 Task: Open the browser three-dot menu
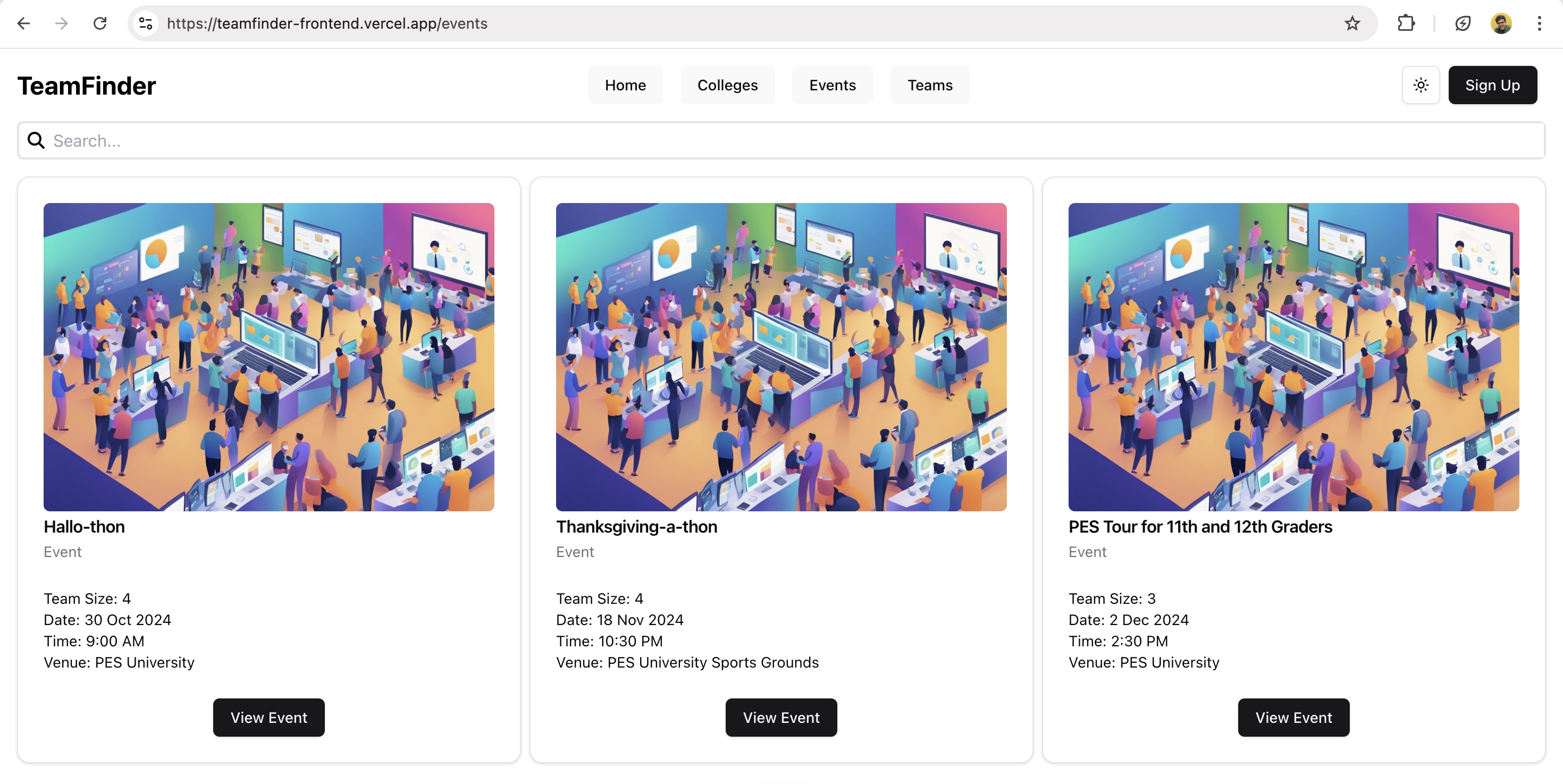point(1539,23)
